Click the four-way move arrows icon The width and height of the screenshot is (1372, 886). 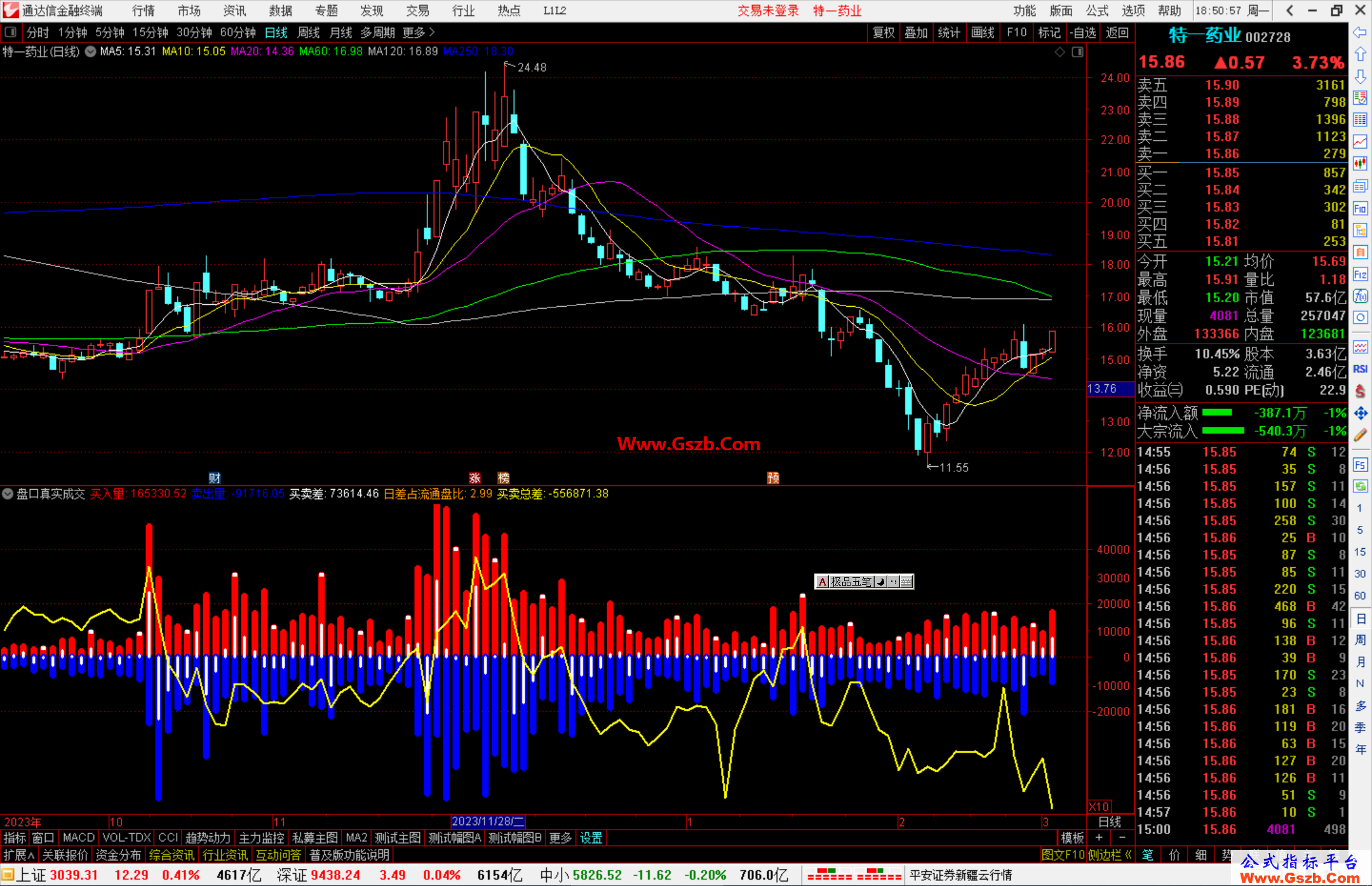(1360, 413)
